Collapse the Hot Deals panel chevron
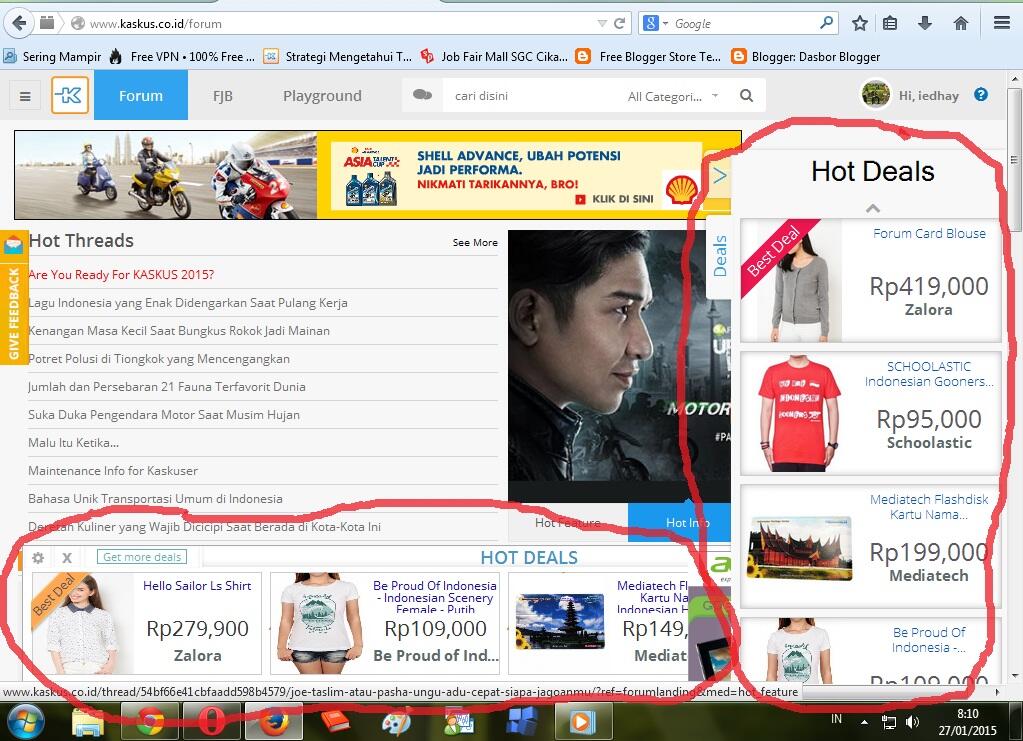Screen dimensions: 1023x741 pos(872,208)
